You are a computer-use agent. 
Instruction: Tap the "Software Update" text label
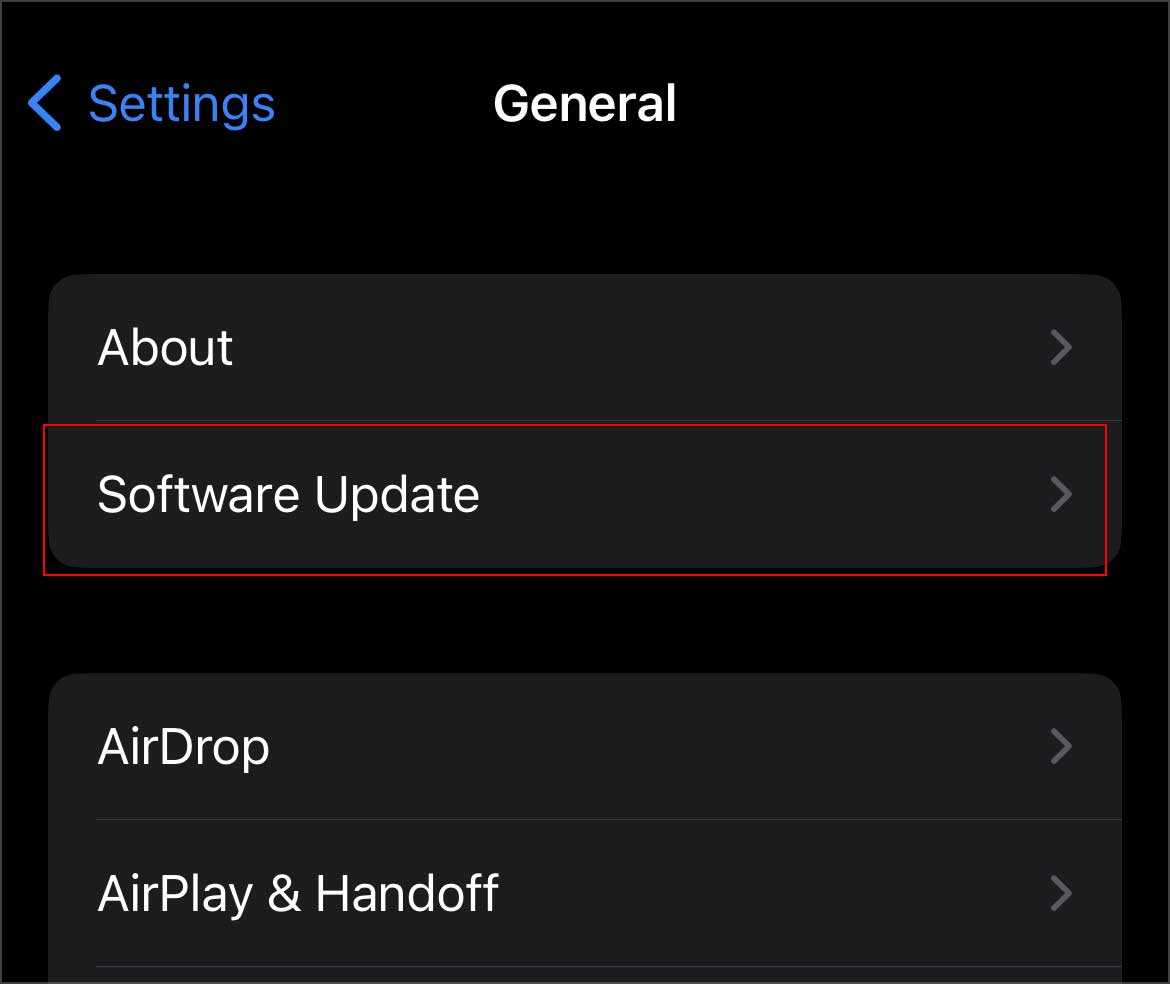(289, 495)
